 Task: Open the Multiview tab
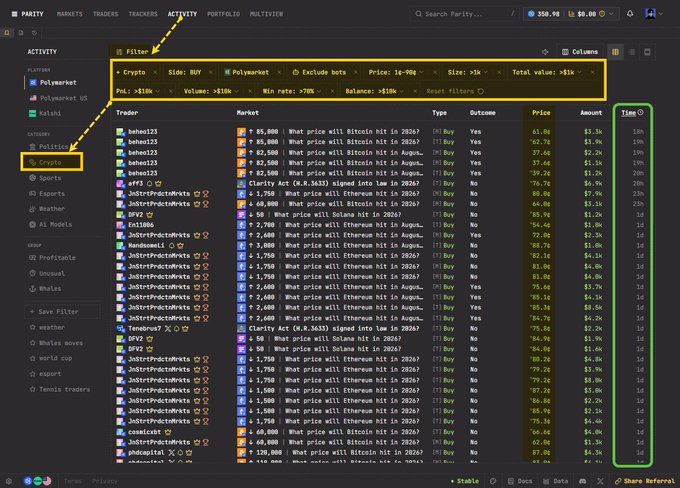click(266, 14)
